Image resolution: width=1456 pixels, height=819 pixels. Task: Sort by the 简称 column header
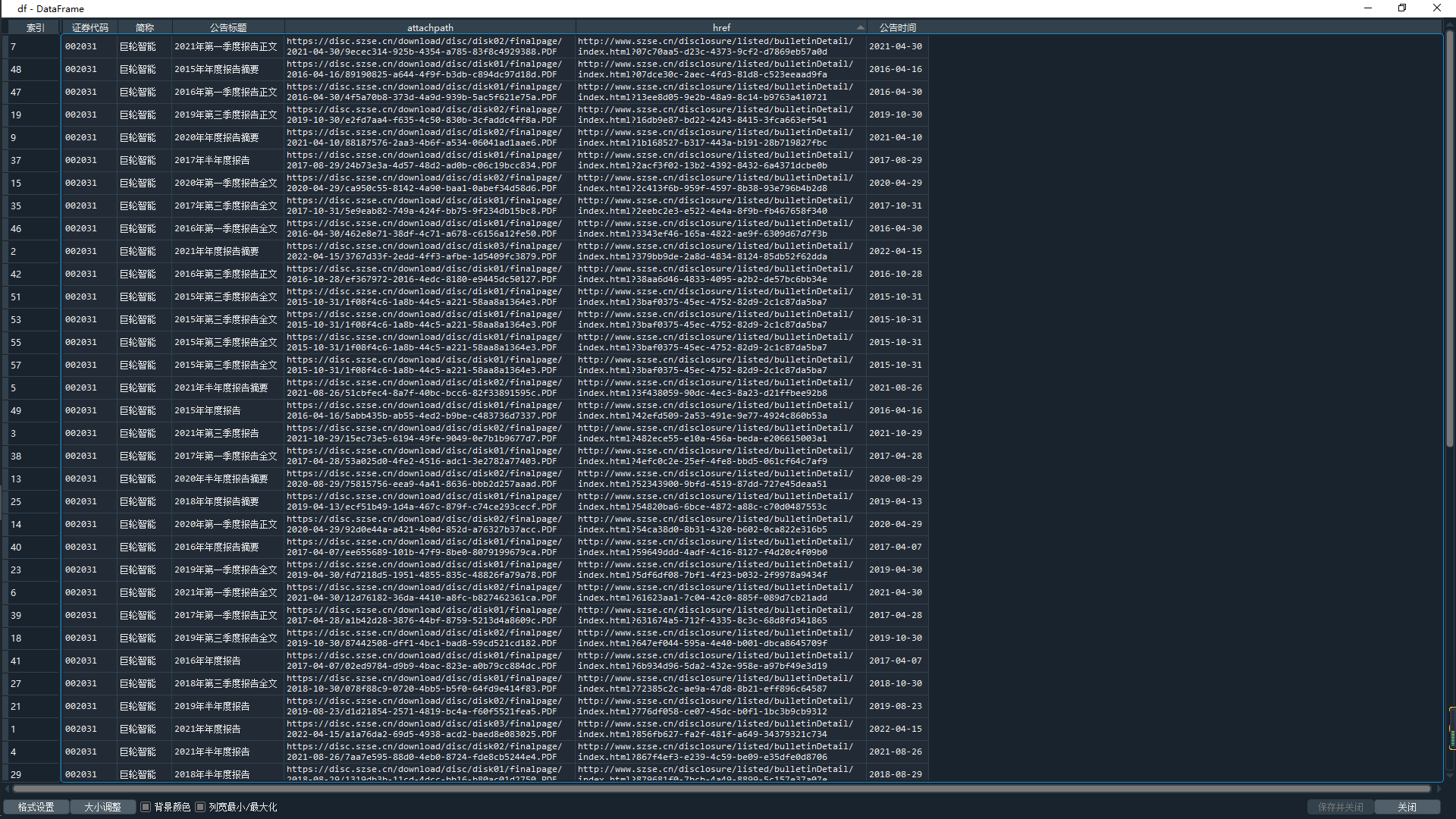point(144,27)
